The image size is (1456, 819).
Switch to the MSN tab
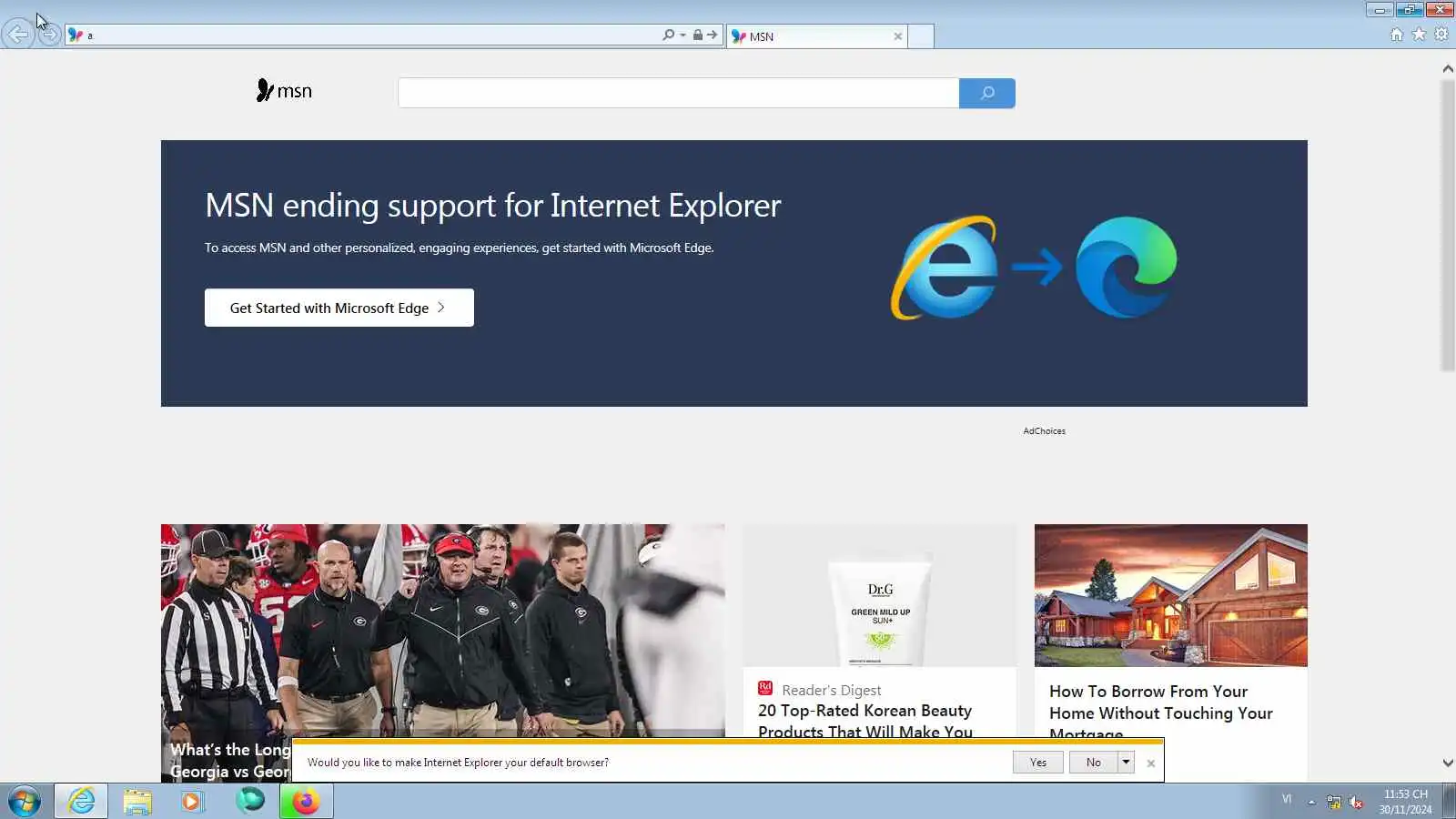coord(814,36)
